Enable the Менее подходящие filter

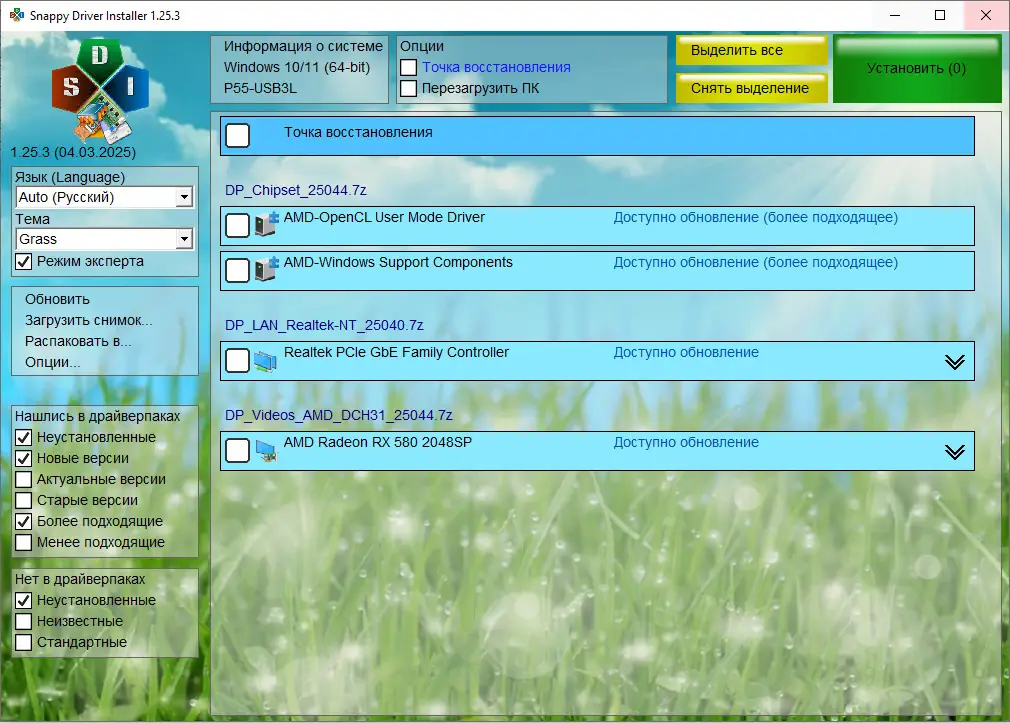(x=24, y=543)
